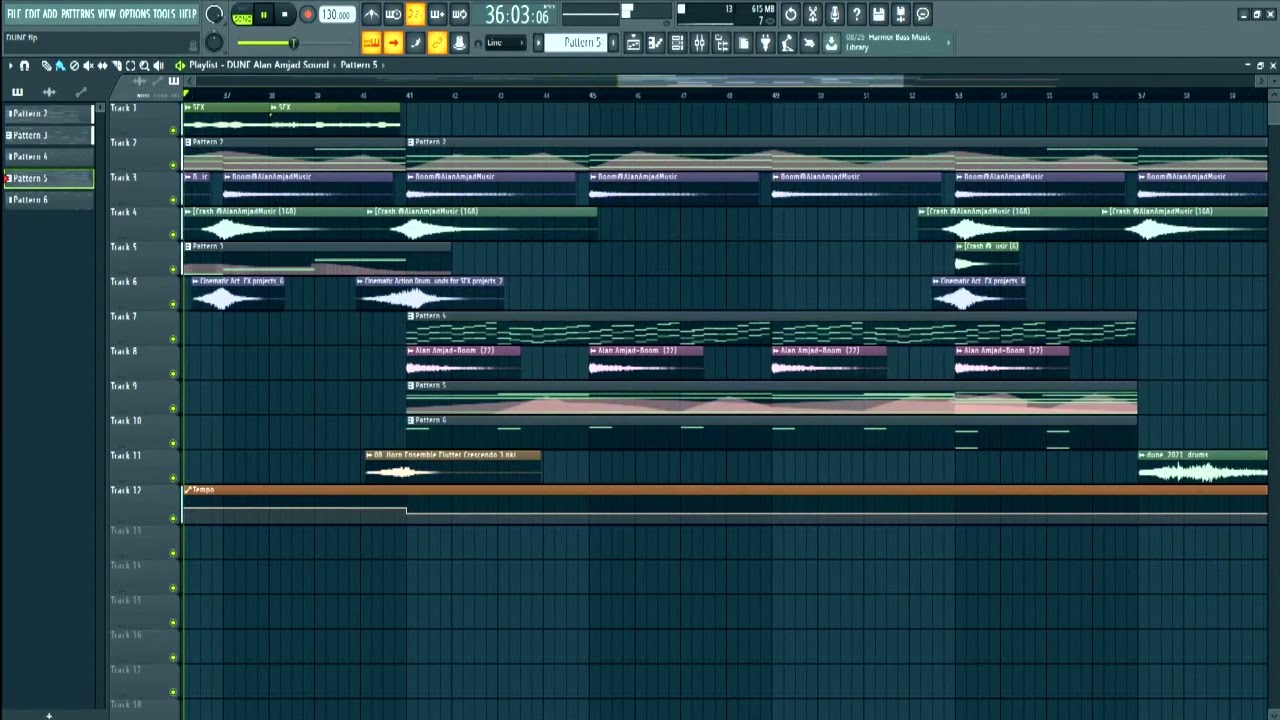
Task: Click the 130.000 tempo display
Action: (x=336, y=15)
